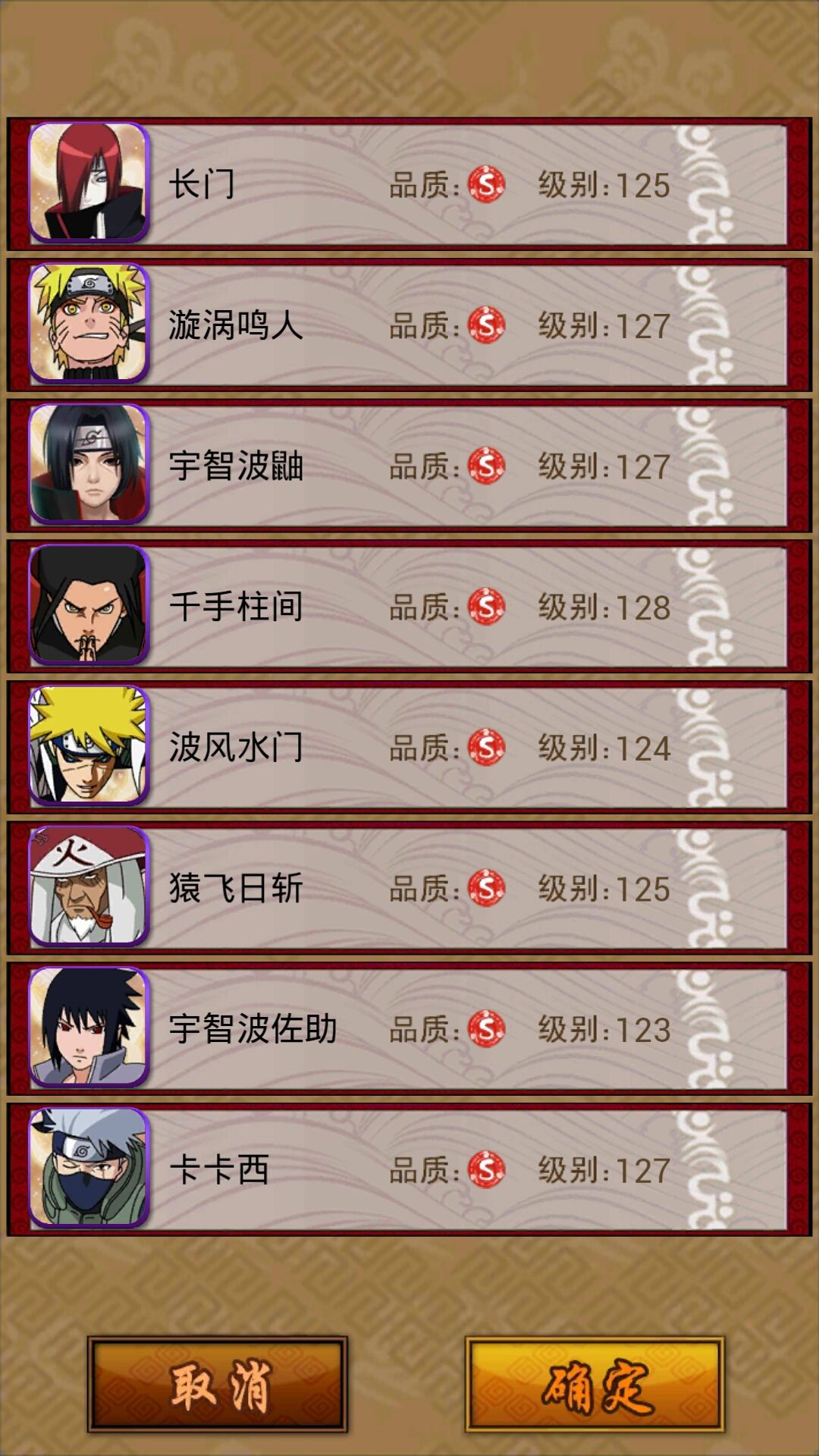Choose the row showing 级别:124

pos(409,747)
